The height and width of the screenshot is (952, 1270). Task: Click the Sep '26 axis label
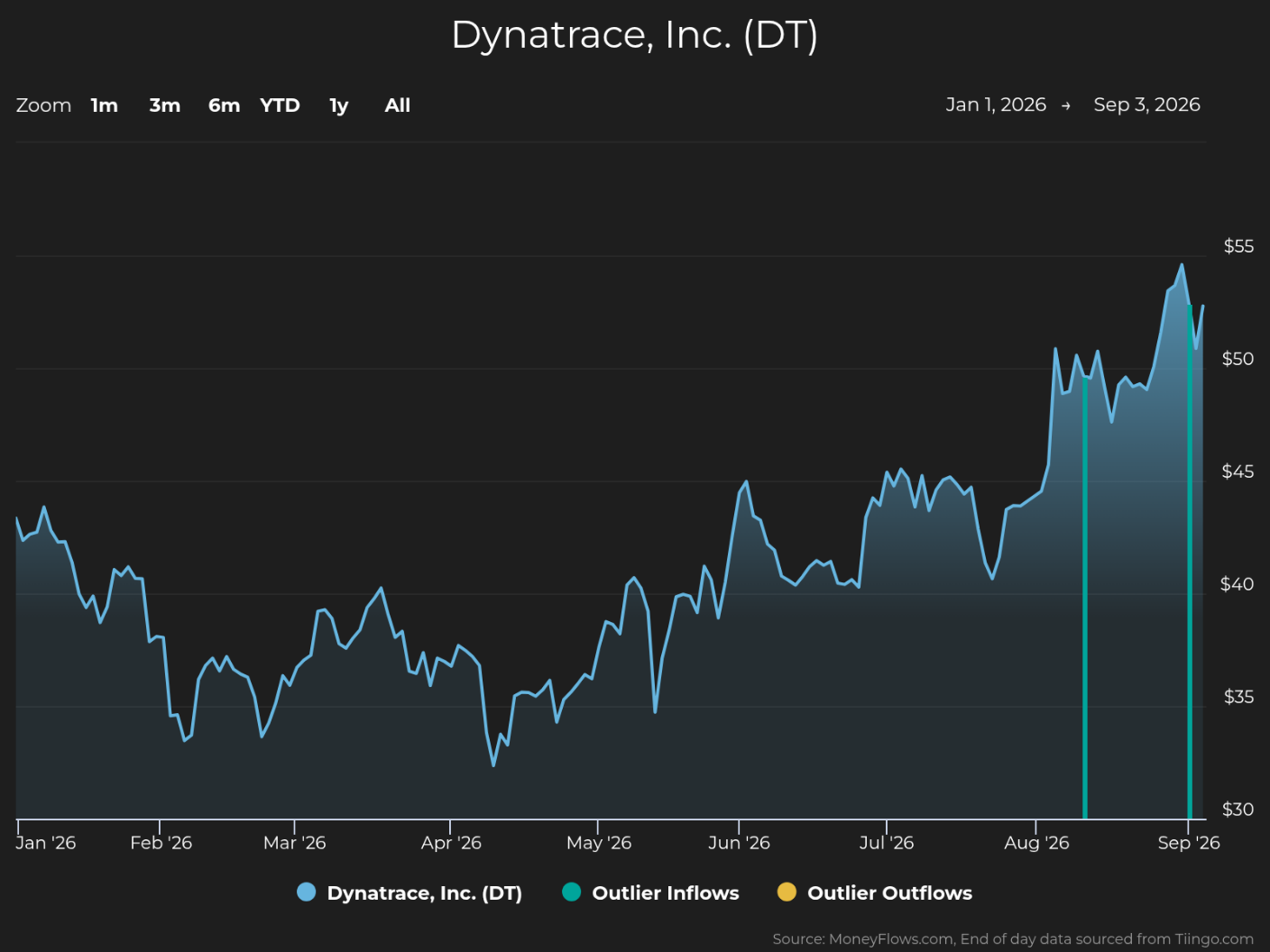pos(1189,843)
